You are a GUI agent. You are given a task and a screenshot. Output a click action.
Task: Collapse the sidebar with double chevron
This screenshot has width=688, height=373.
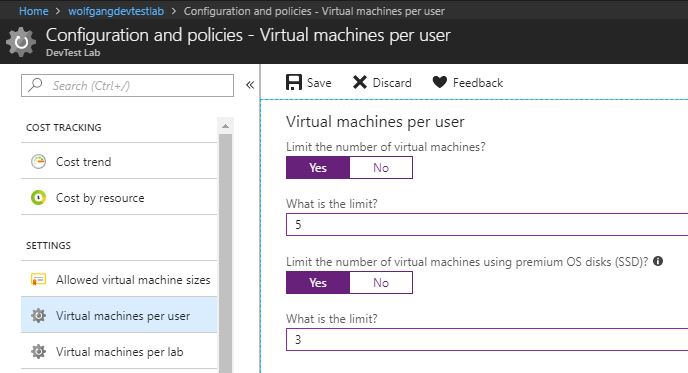[250, 85]
